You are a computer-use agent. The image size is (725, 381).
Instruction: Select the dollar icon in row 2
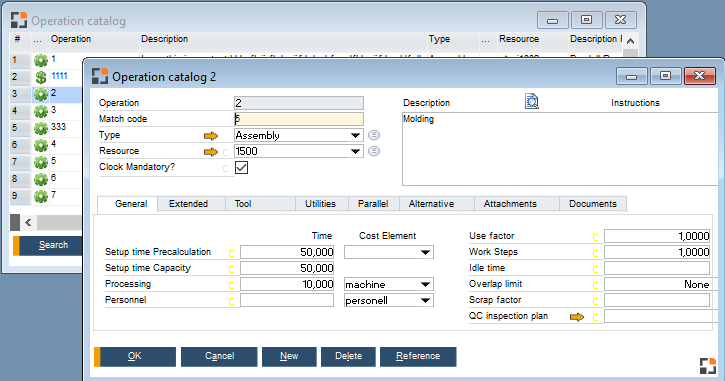[41, 77]
